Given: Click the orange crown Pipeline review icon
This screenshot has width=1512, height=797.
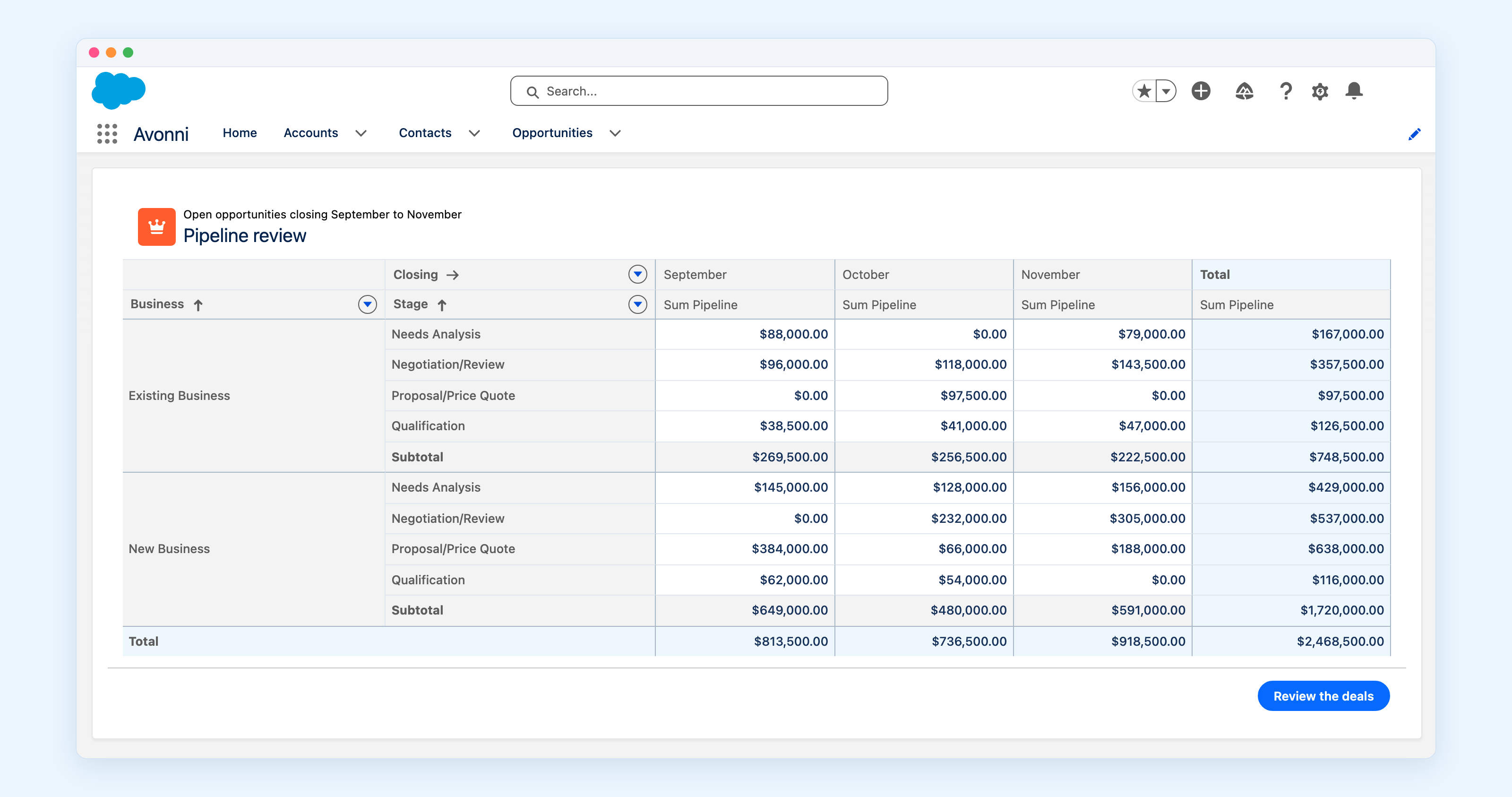Looking at the screenshot, I should point(157,227).
